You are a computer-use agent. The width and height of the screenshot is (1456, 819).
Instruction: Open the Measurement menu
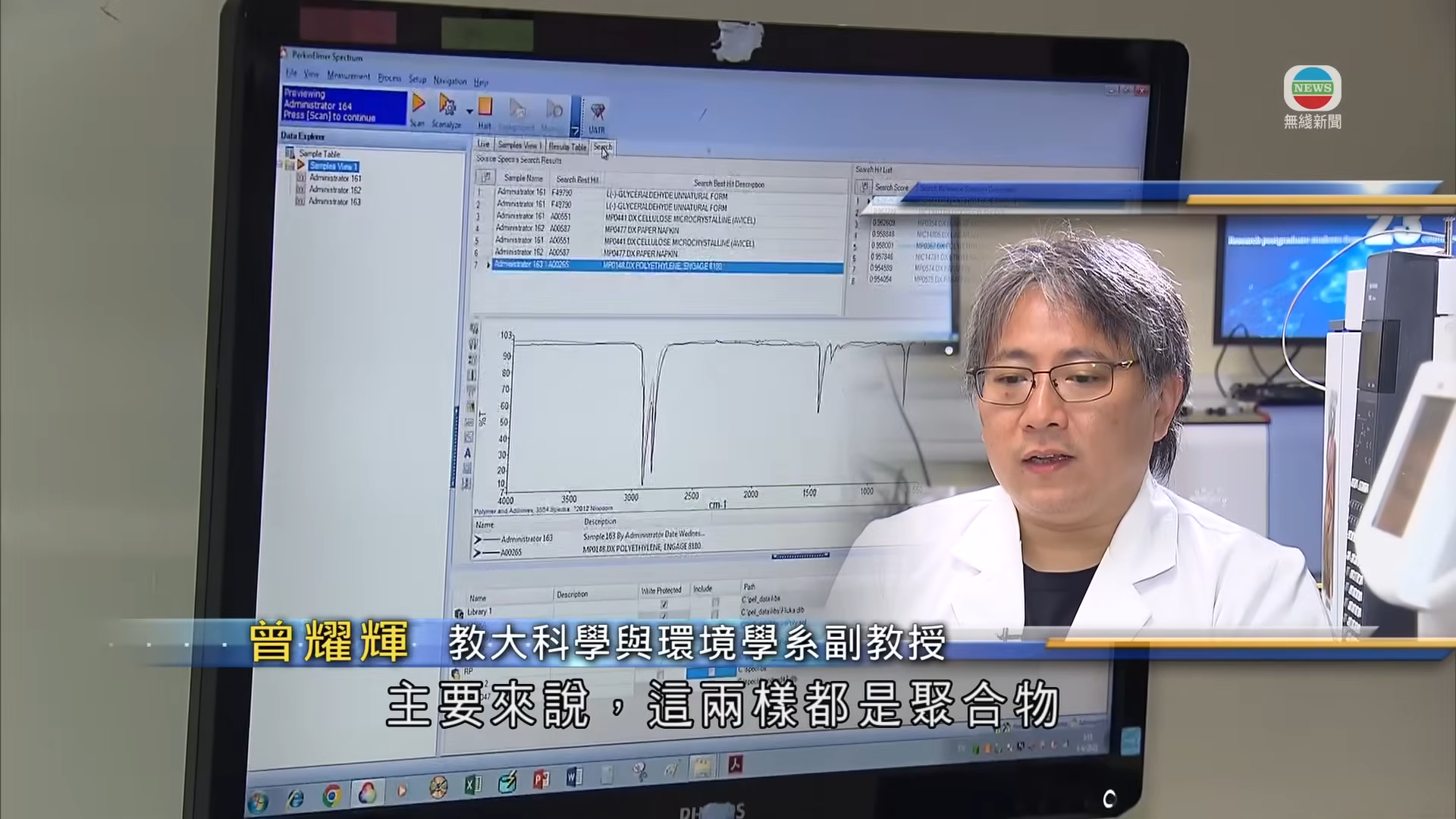(x=348, y=76)
